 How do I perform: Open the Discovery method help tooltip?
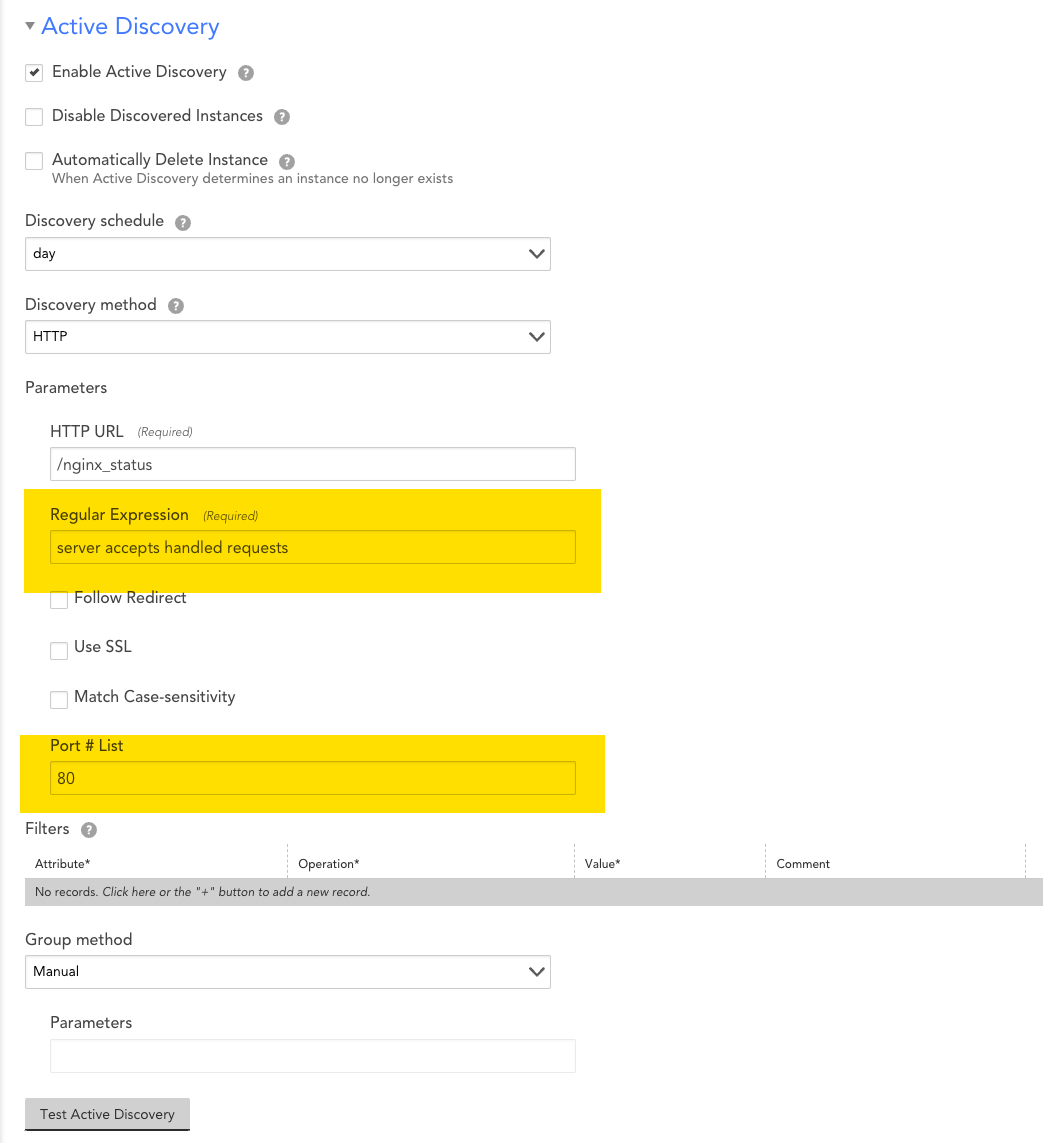[176, 306]
